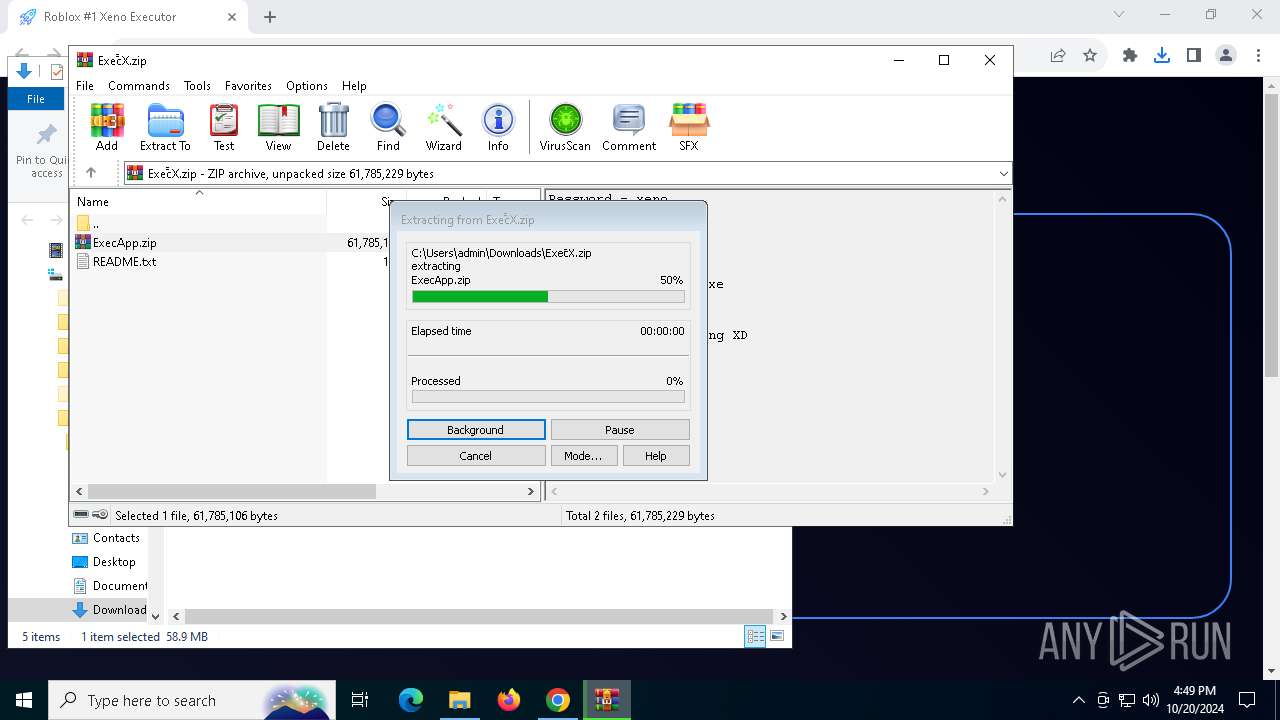Switch Explorer to details view

755,636
